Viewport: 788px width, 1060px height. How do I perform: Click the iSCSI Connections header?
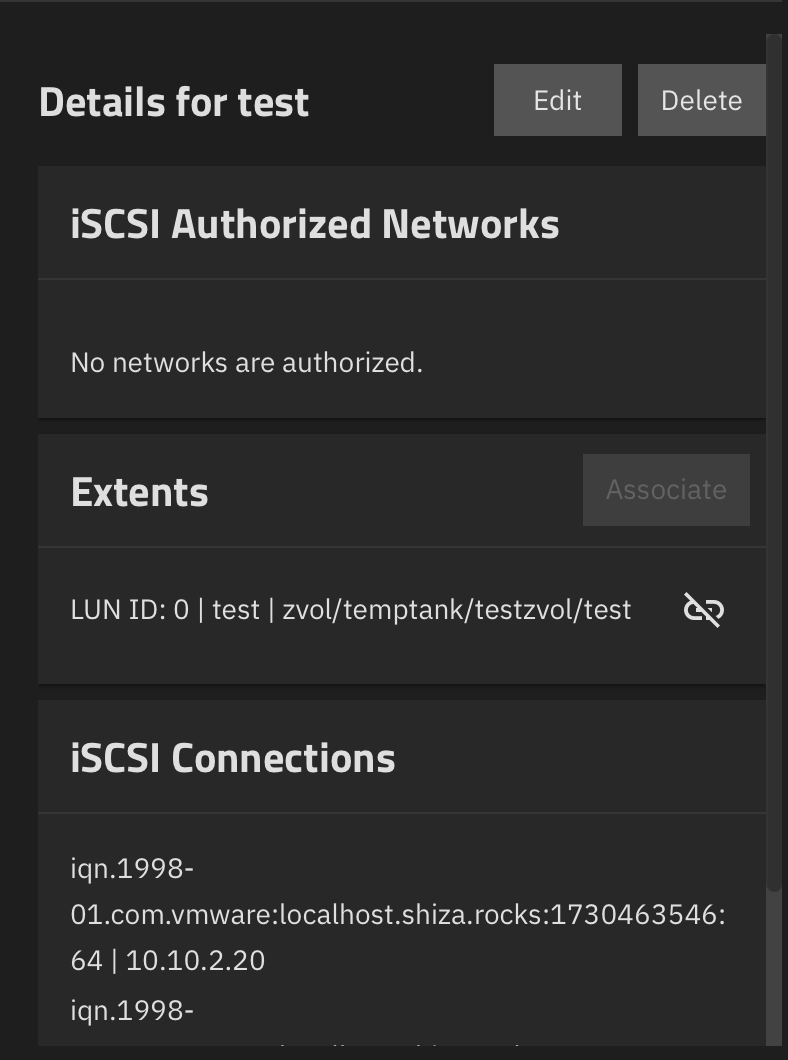coord(232,758)
